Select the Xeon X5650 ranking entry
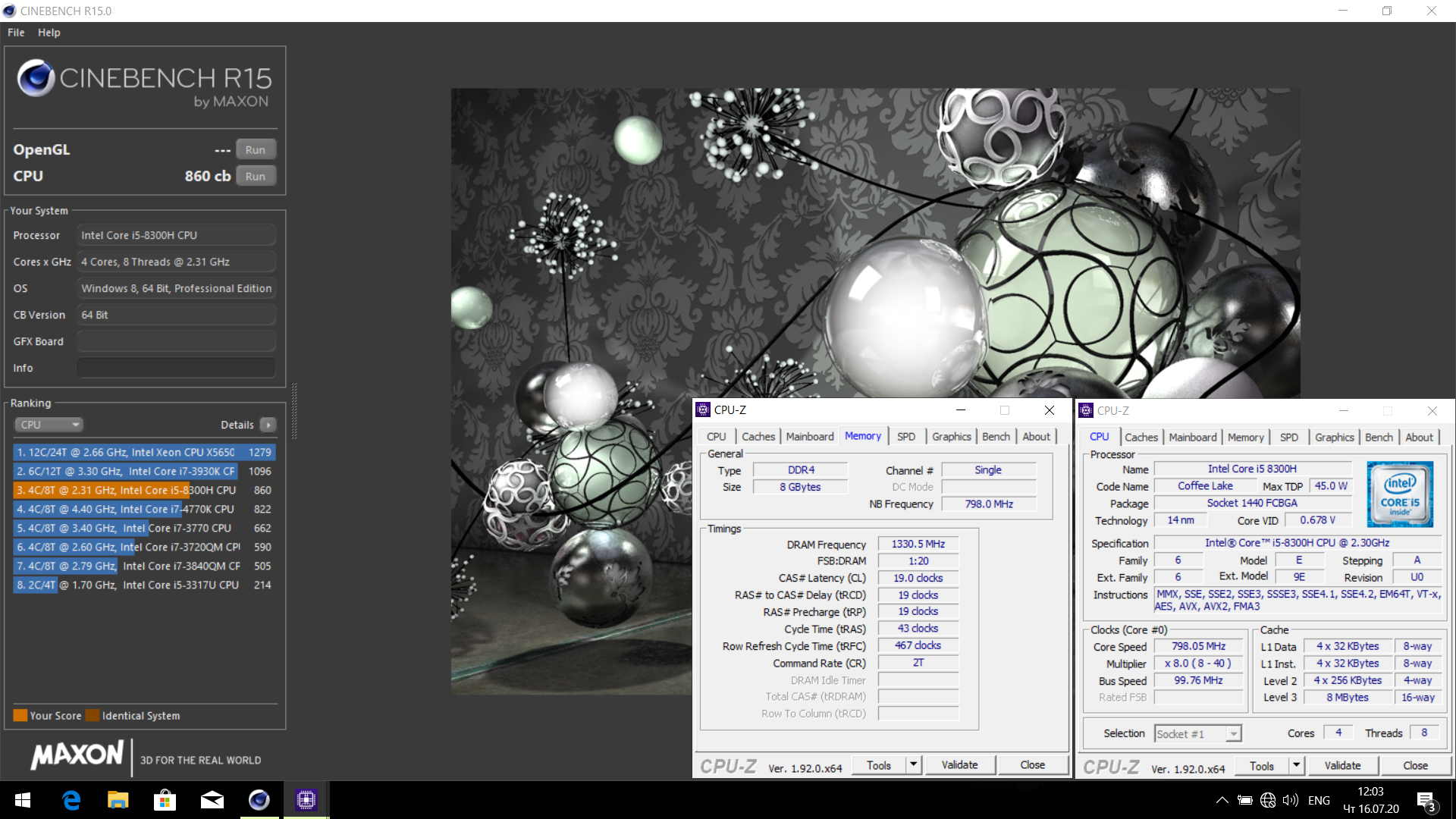Viewport: 1456px width, 819px height. click(144, 452)
